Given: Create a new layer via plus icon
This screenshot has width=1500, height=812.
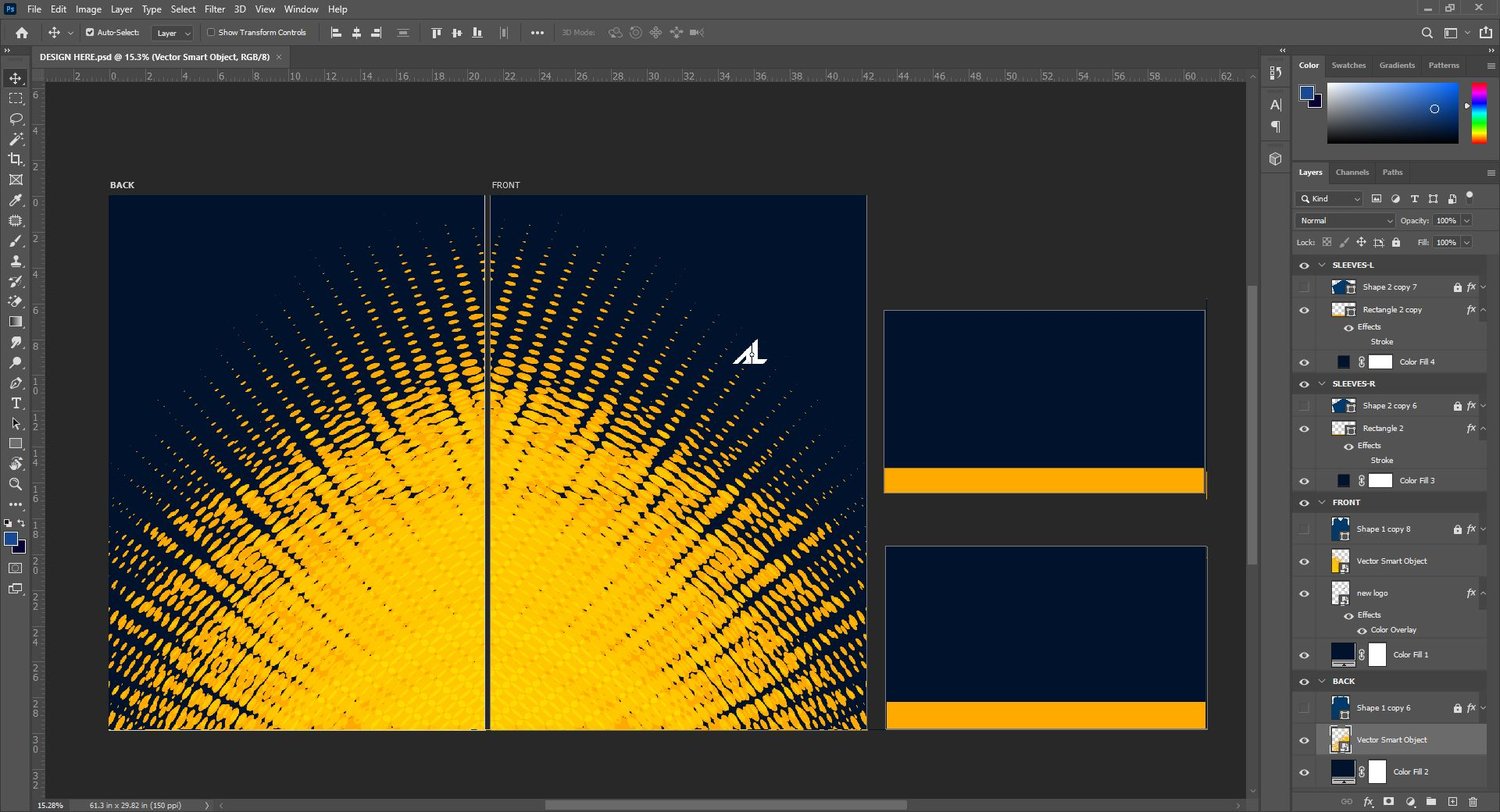Looking at the screenshot, I should (x=1452, y=801).
